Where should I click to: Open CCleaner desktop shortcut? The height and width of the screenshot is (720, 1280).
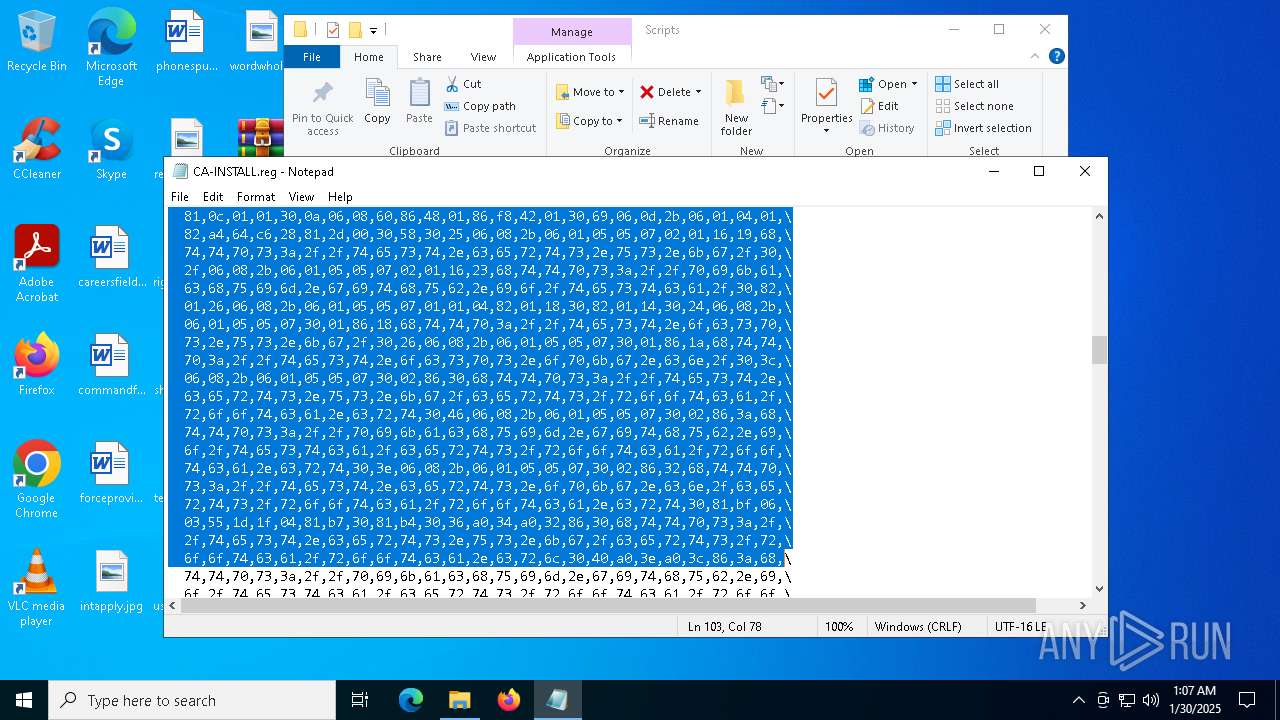37,149
